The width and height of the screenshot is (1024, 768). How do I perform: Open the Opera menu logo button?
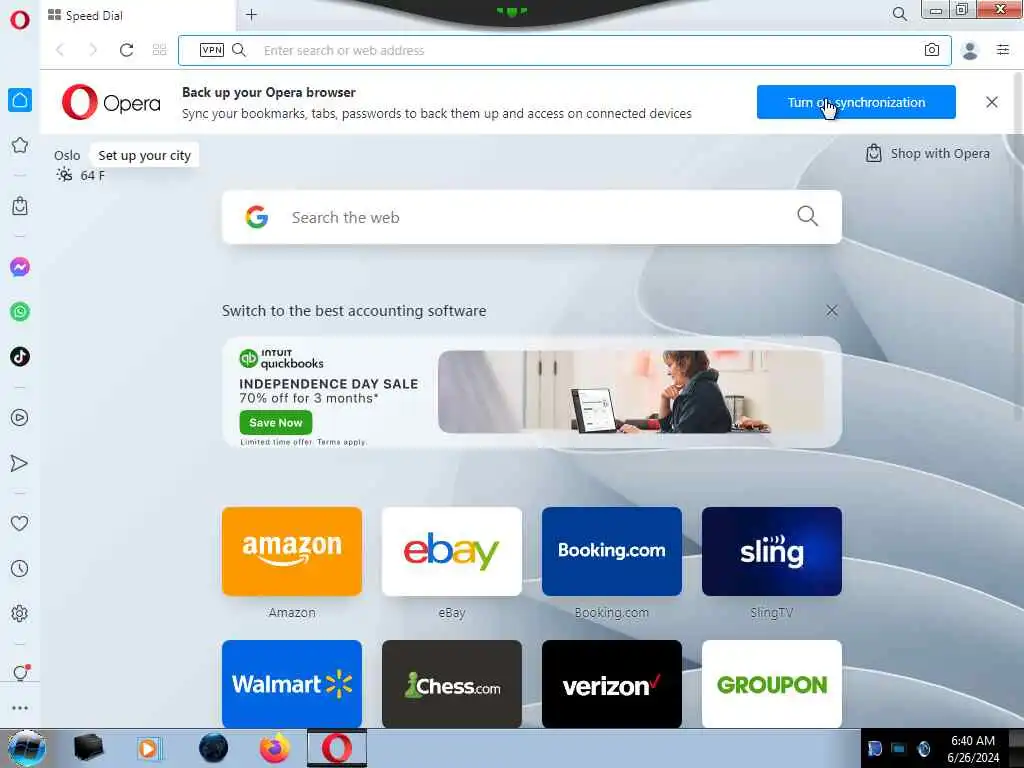tap(20, 20)
